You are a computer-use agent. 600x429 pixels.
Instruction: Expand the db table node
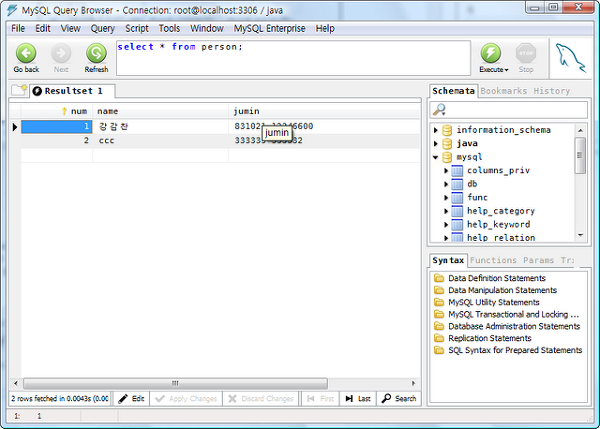click(x=446, y=184)
